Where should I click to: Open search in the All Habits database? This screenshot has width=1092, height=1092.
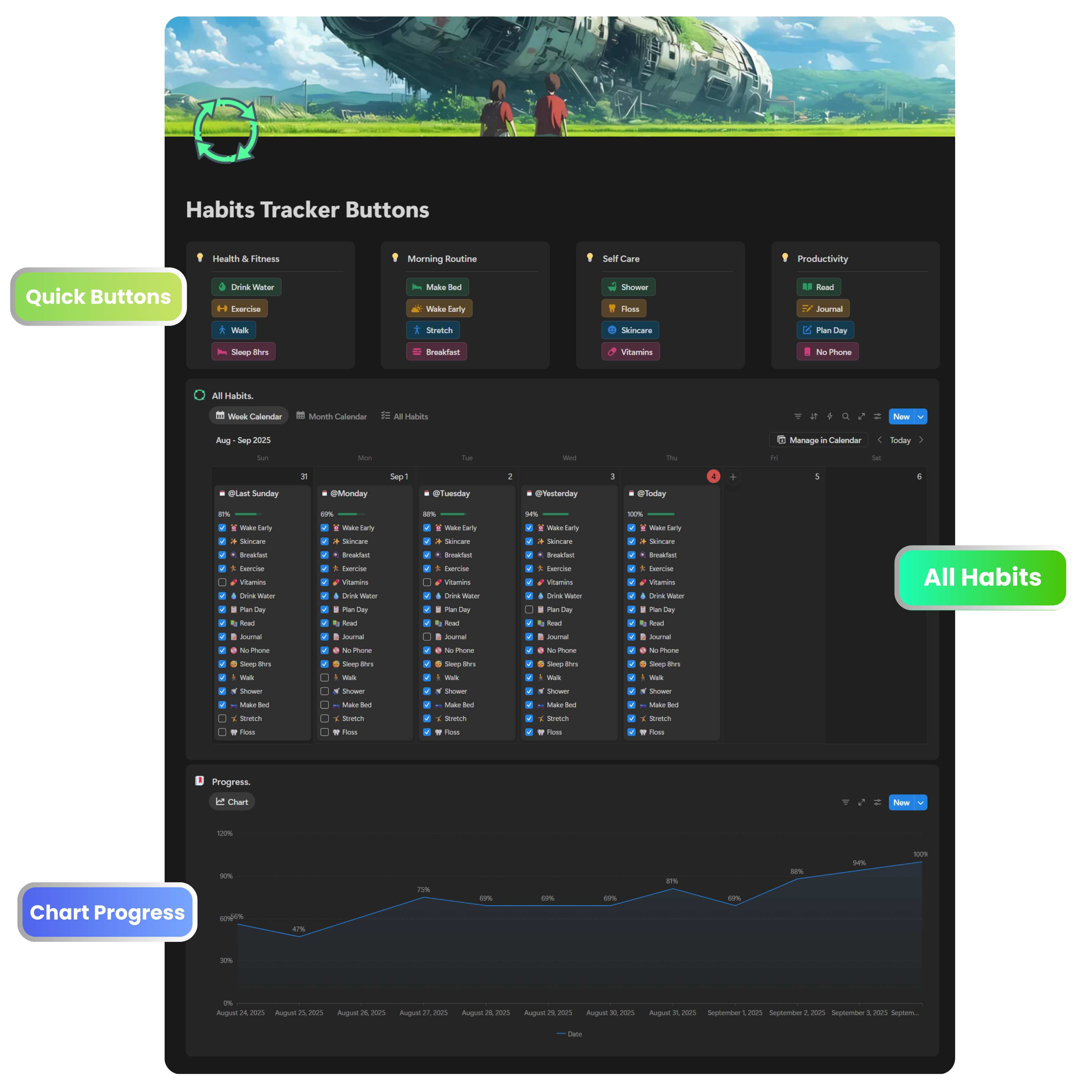pos(845,416)
